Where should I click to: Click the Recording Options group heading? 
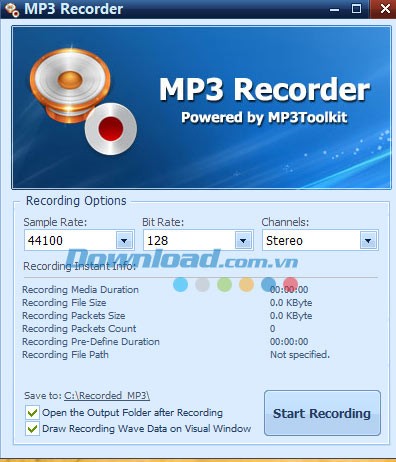point(76,201)
